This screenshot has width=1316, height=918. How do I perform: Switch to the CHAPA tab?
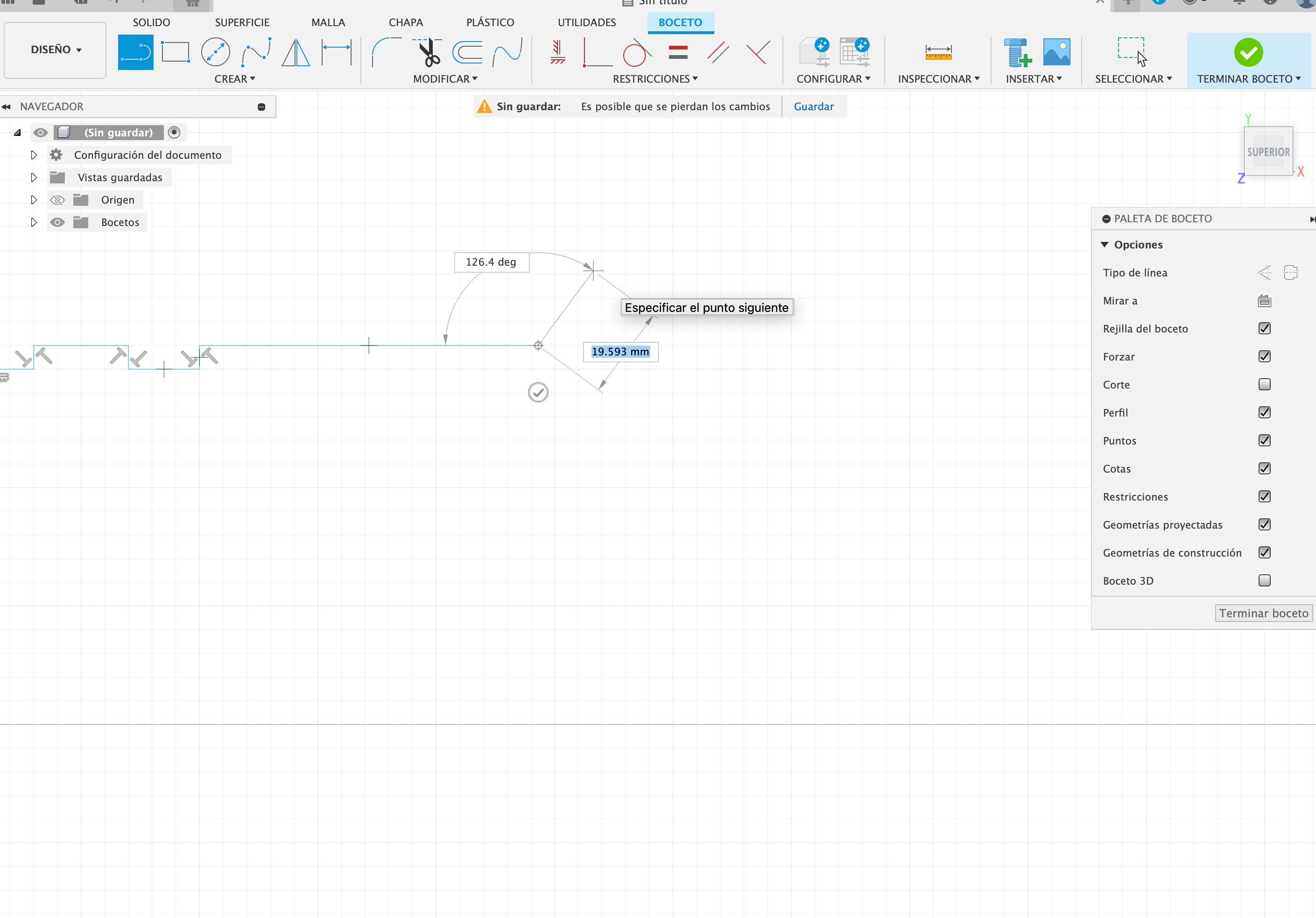[406, 22]
